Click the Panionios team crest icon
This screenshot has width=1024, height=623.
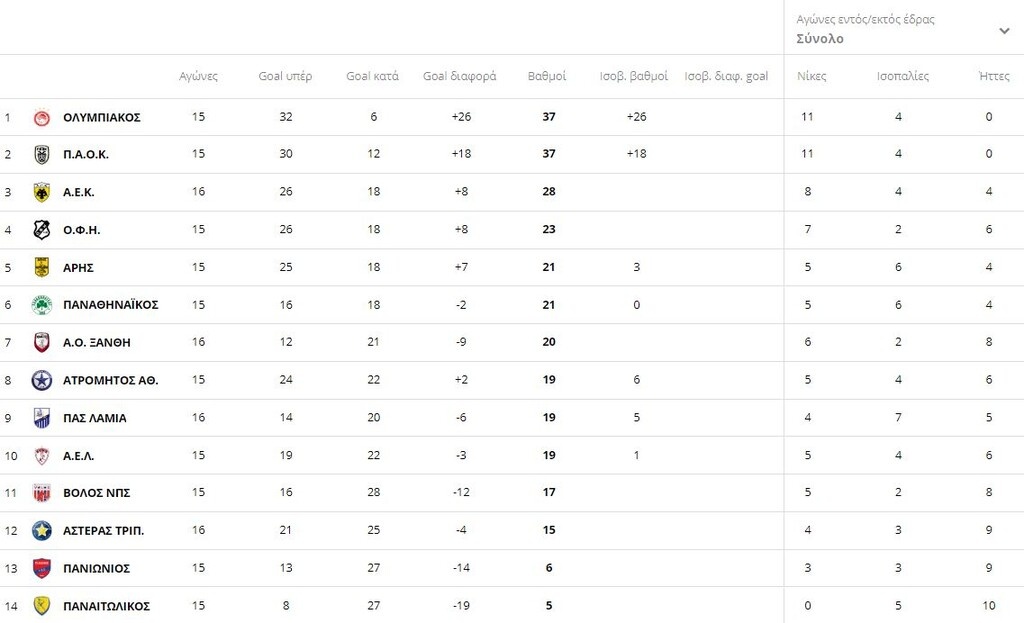pyautogui.click(x=41, y=568)
